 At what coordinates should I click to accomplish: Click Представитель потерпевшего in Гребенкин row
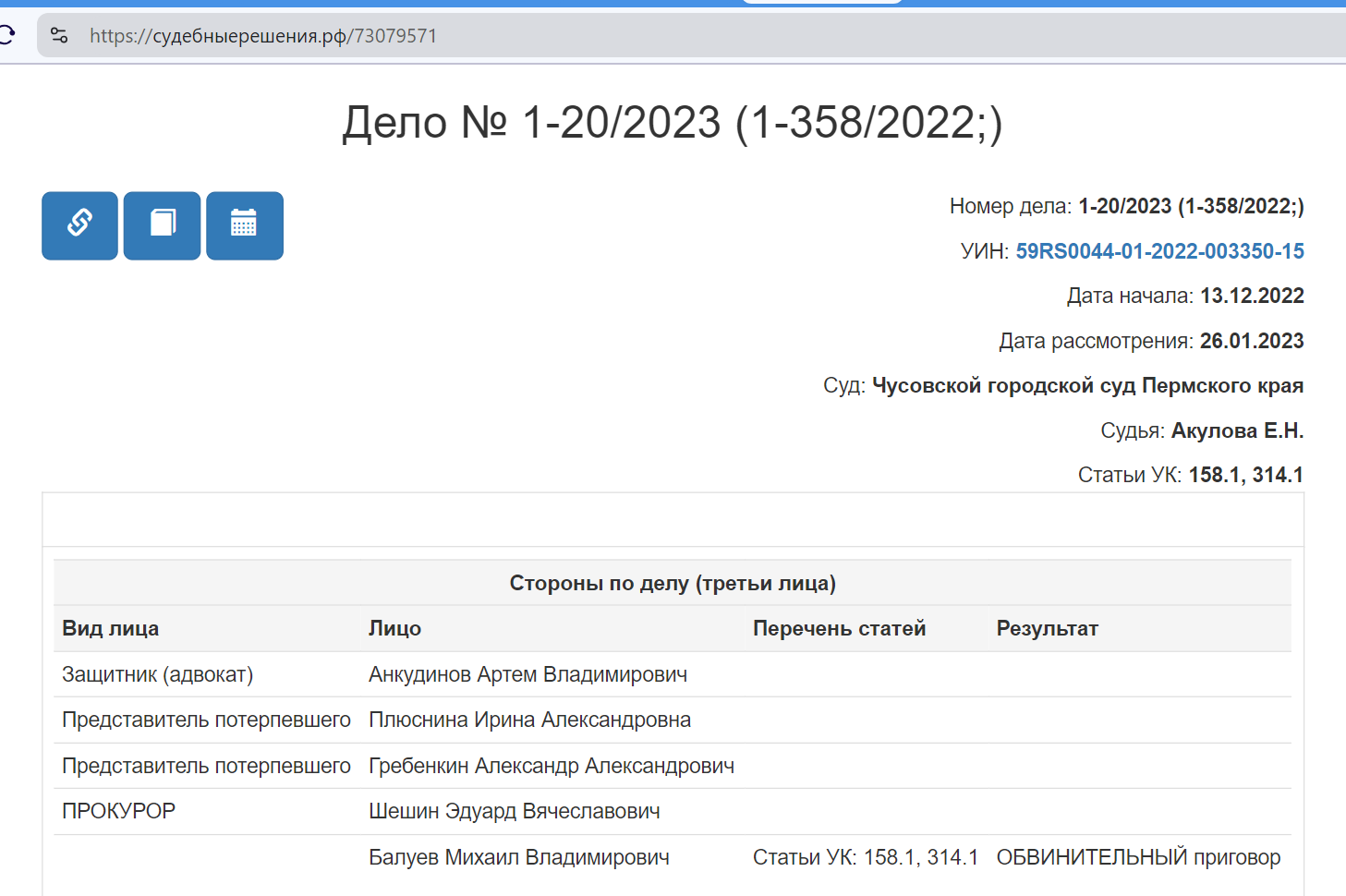coord(206,766)
